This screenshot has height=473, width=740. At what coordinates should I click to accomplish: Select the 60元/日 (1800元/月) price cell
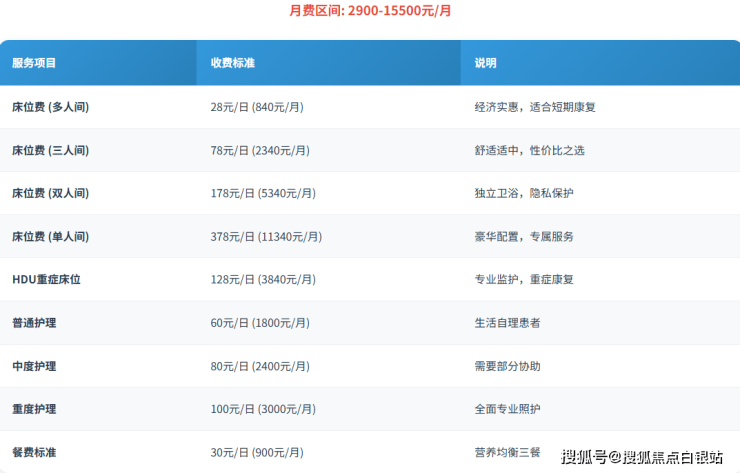coord(260,323)
